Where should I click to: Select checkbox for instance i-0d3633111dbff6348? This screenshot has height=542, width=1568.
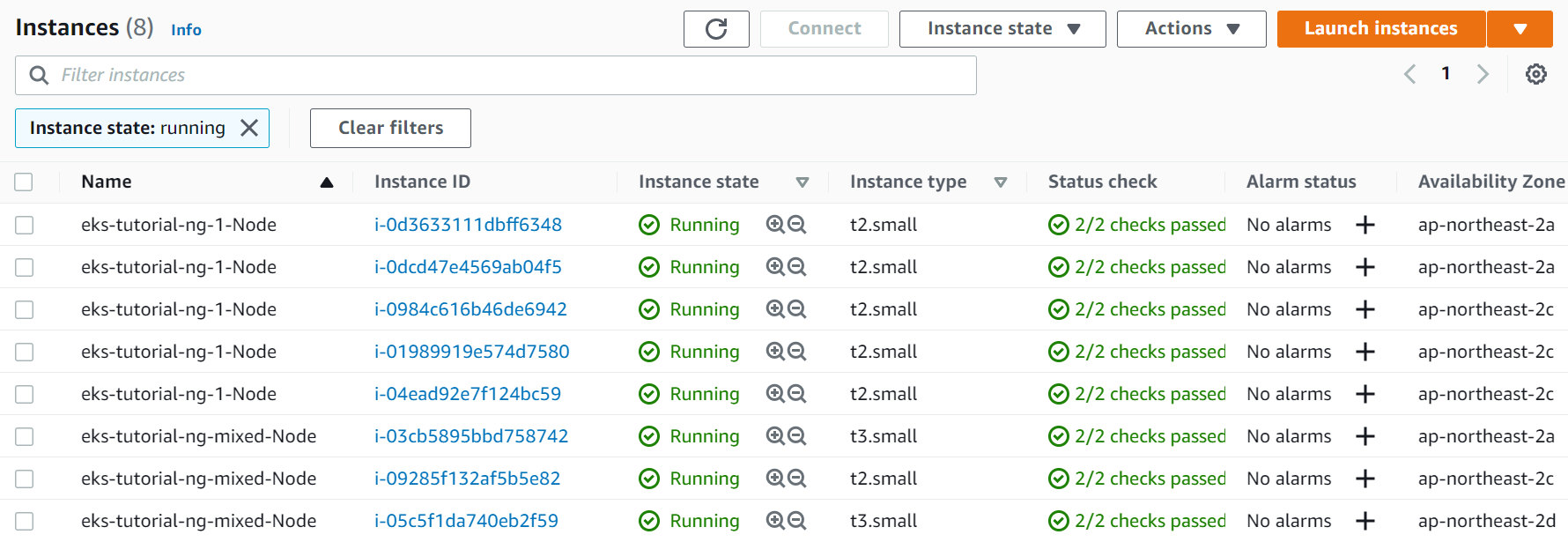tap(24, 225)
